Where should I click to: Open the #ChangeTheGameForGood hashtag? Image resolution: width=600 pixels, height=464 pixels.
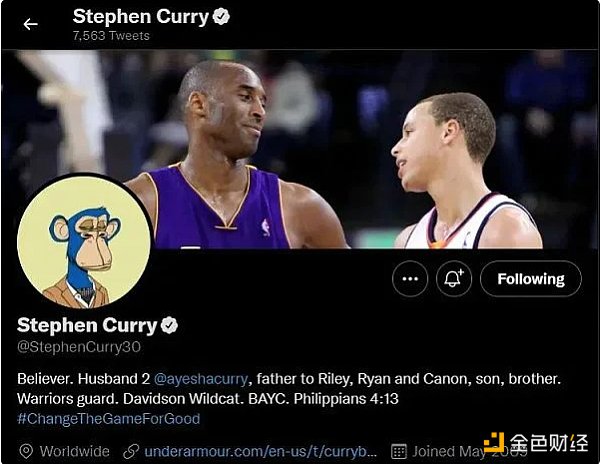109,418
